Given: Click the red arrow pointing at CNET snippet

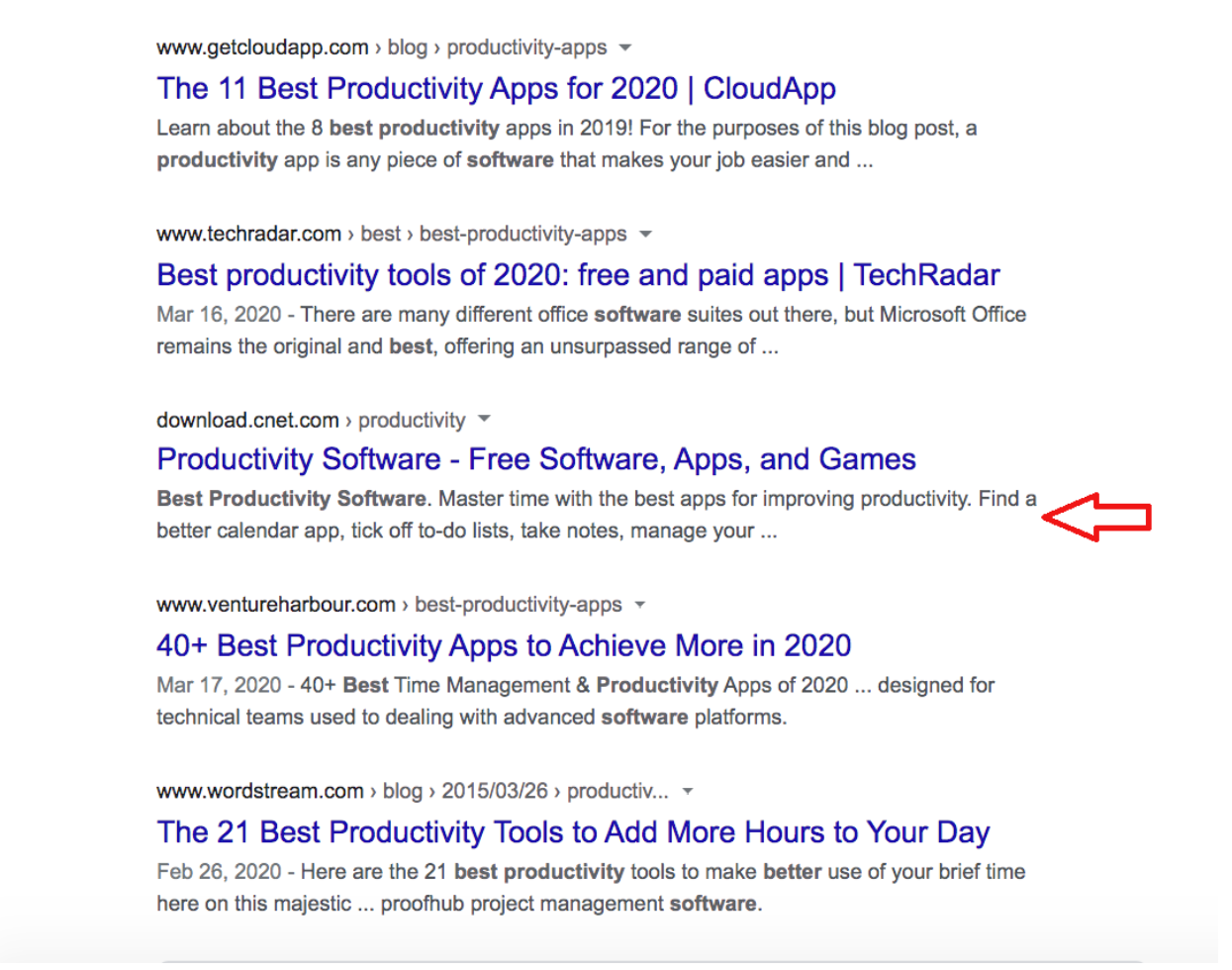Looking at the screenshot, I should (x=1098, y=517).
